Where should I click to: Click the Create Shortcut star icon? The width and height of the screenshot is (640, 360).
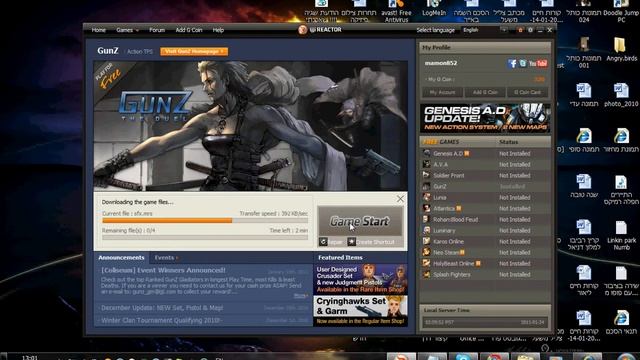point(351,242)
